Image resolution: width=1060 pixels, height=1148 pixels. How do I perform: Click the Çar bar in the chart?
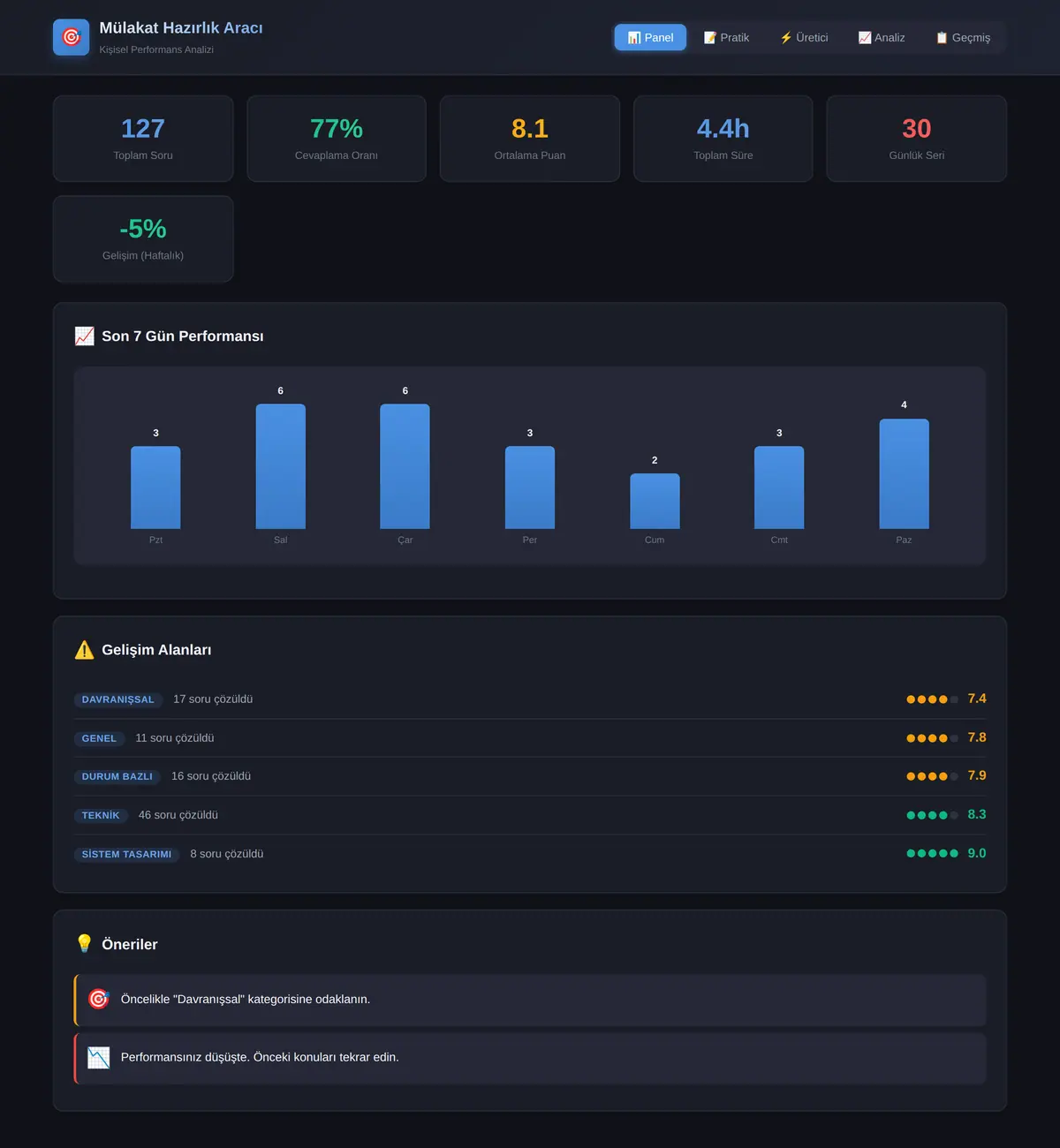[x=405, y=466]
